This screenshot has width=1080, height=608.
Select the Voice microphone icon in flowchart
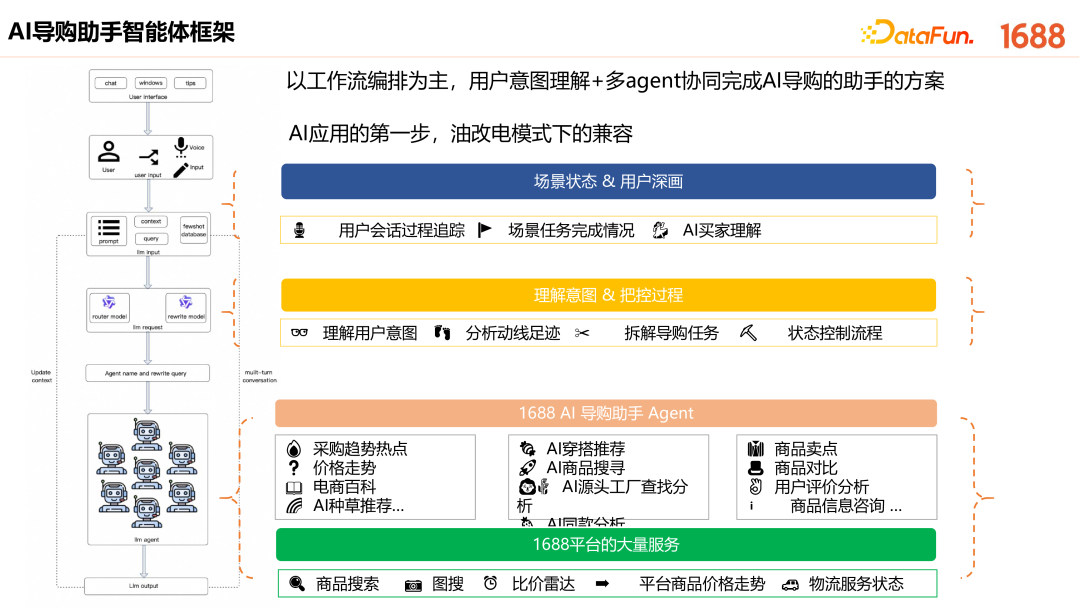click(180, 147)
